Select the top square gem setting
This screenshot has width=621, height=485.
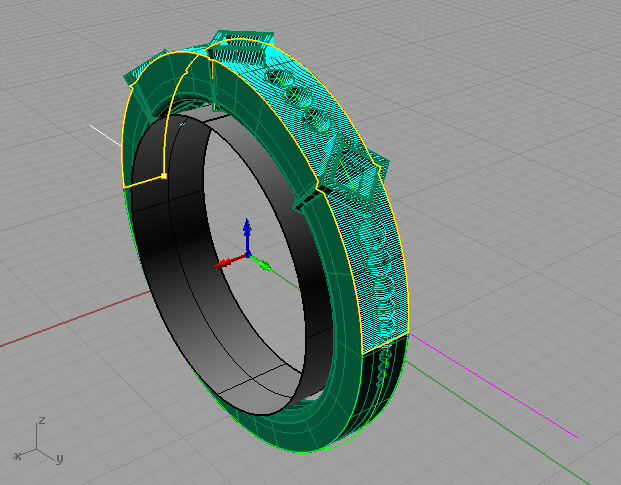pyautogui.click(x=240, y=45)
